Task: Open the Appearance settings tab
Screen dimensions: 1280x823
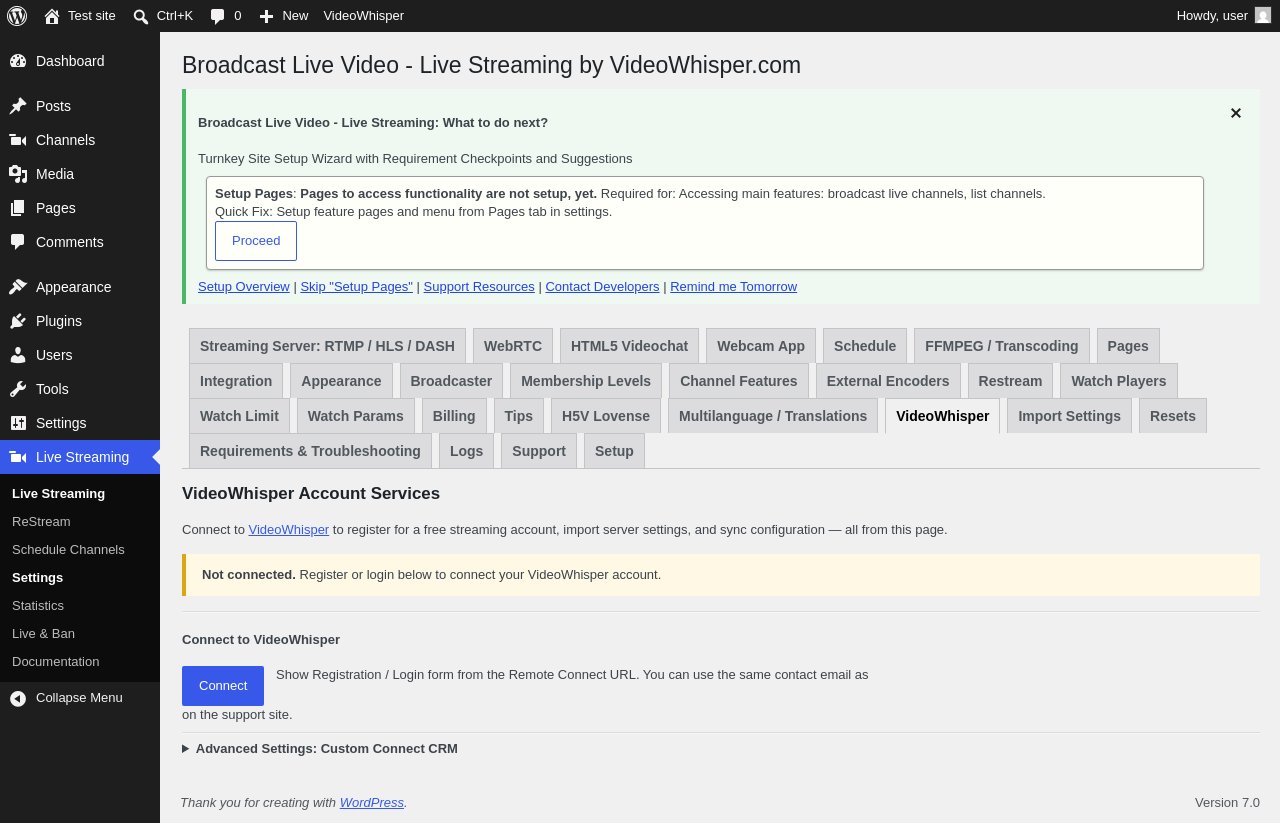Action: tap(341, 381)
